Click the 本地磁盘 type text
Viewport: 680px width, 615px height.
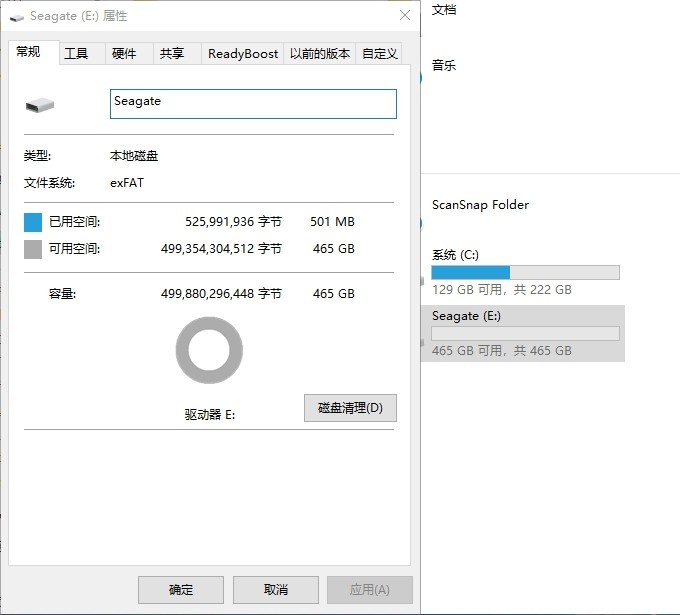134,156
